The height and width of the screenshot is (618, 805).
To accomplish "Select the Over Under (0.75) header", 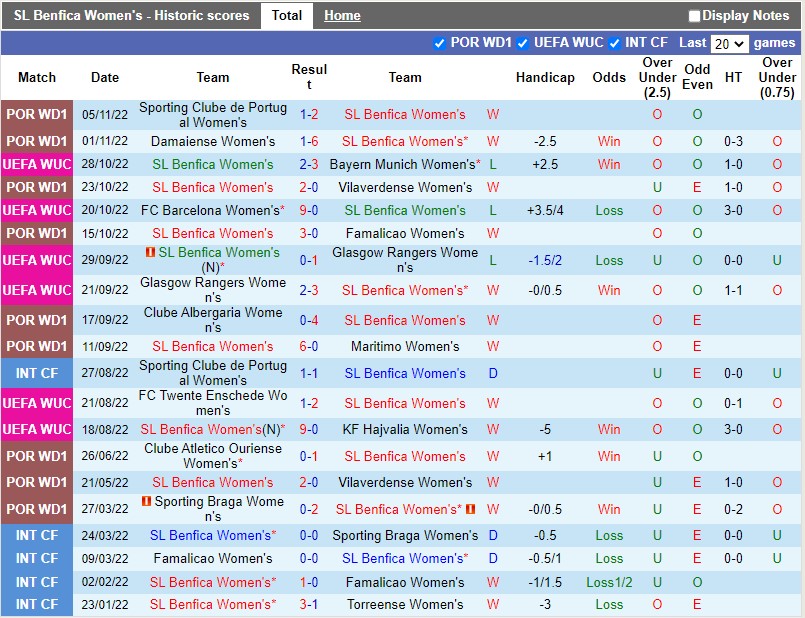I will click(x=777, y=78).
